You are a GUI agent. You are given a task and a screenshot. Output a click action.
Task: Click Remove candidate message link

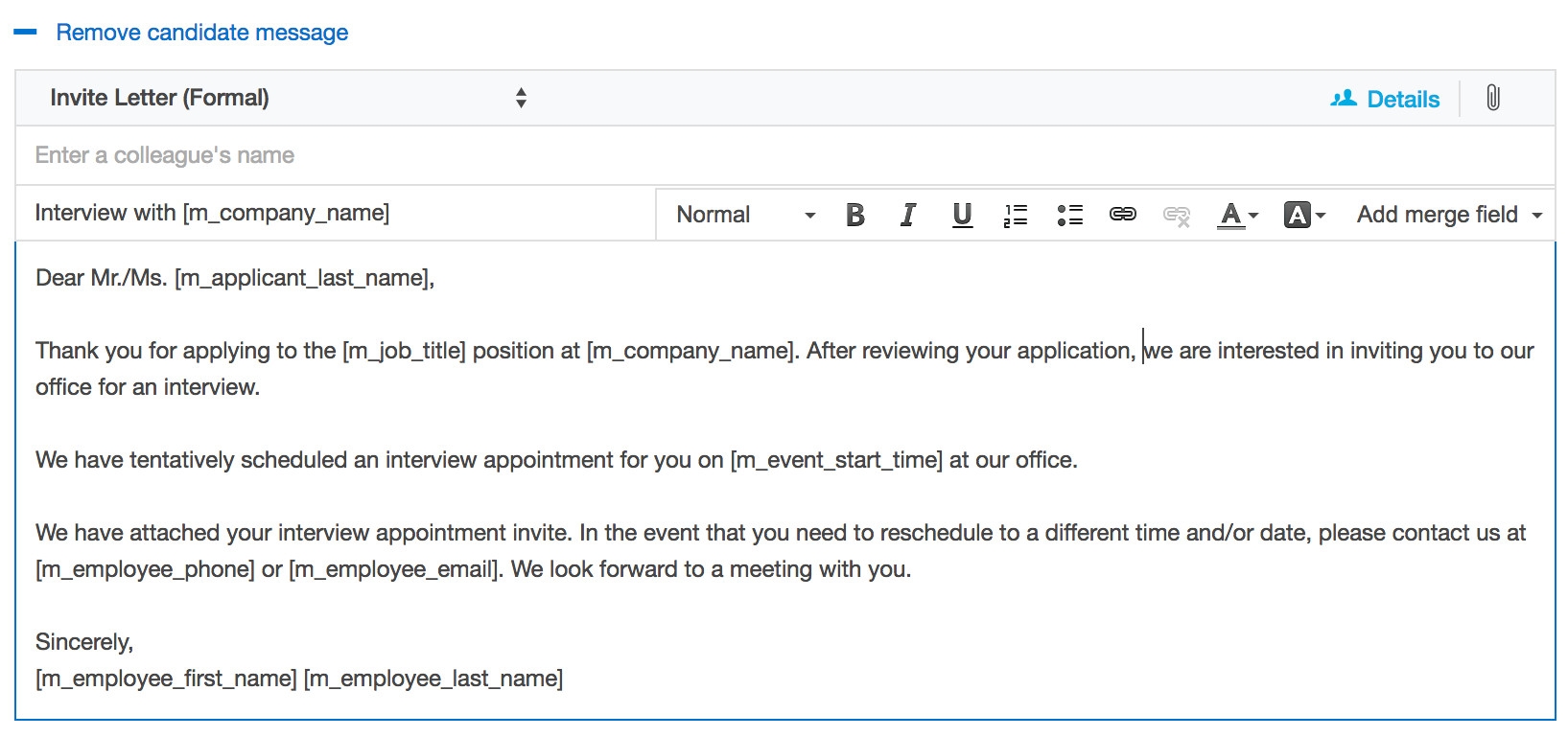point(202,33)
